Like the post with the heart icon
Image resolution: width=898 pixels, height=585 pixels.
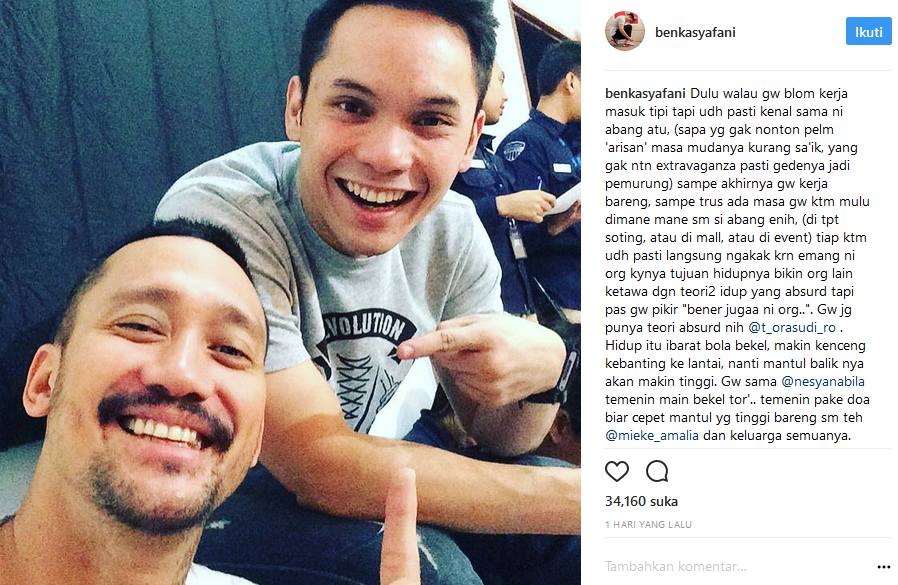[617, 471]
